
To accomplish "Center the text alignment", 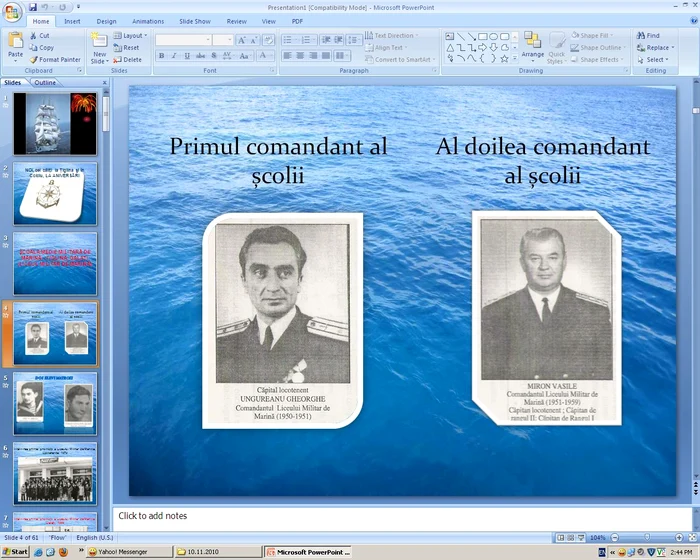I will click(x=300, y=56).
